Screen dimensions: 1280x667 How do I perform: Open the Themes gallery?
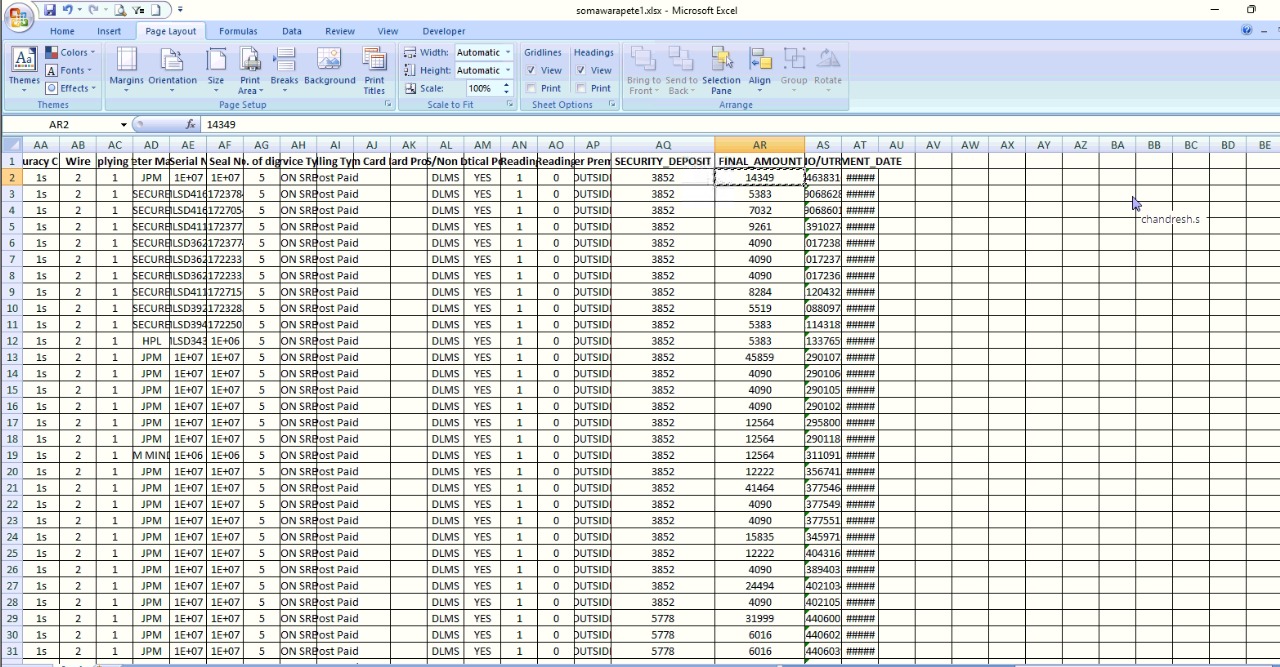tap(24, 68)
